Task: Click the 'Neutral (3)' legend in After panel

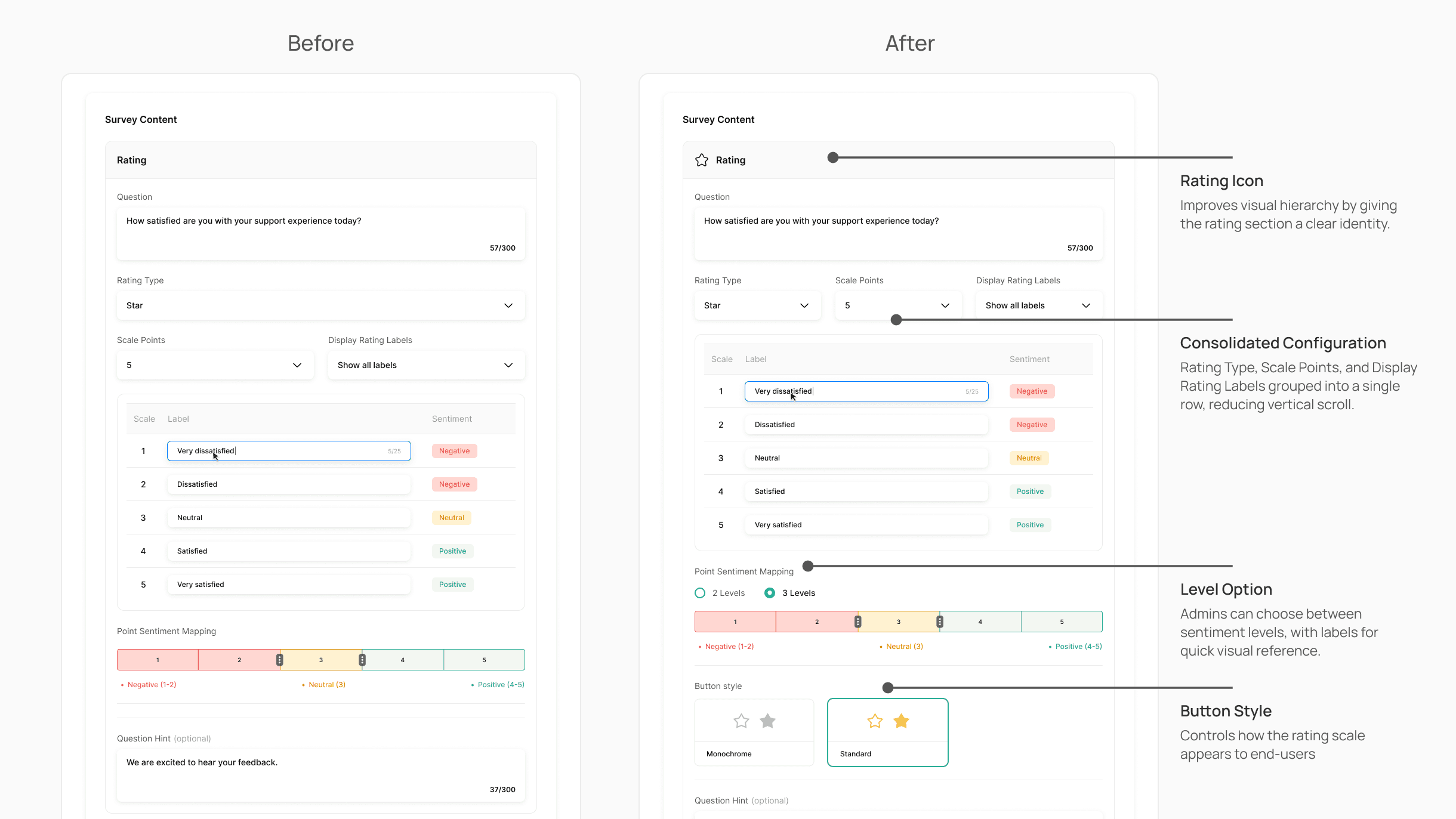Action: pyautogui.click(x=902, y=647)
